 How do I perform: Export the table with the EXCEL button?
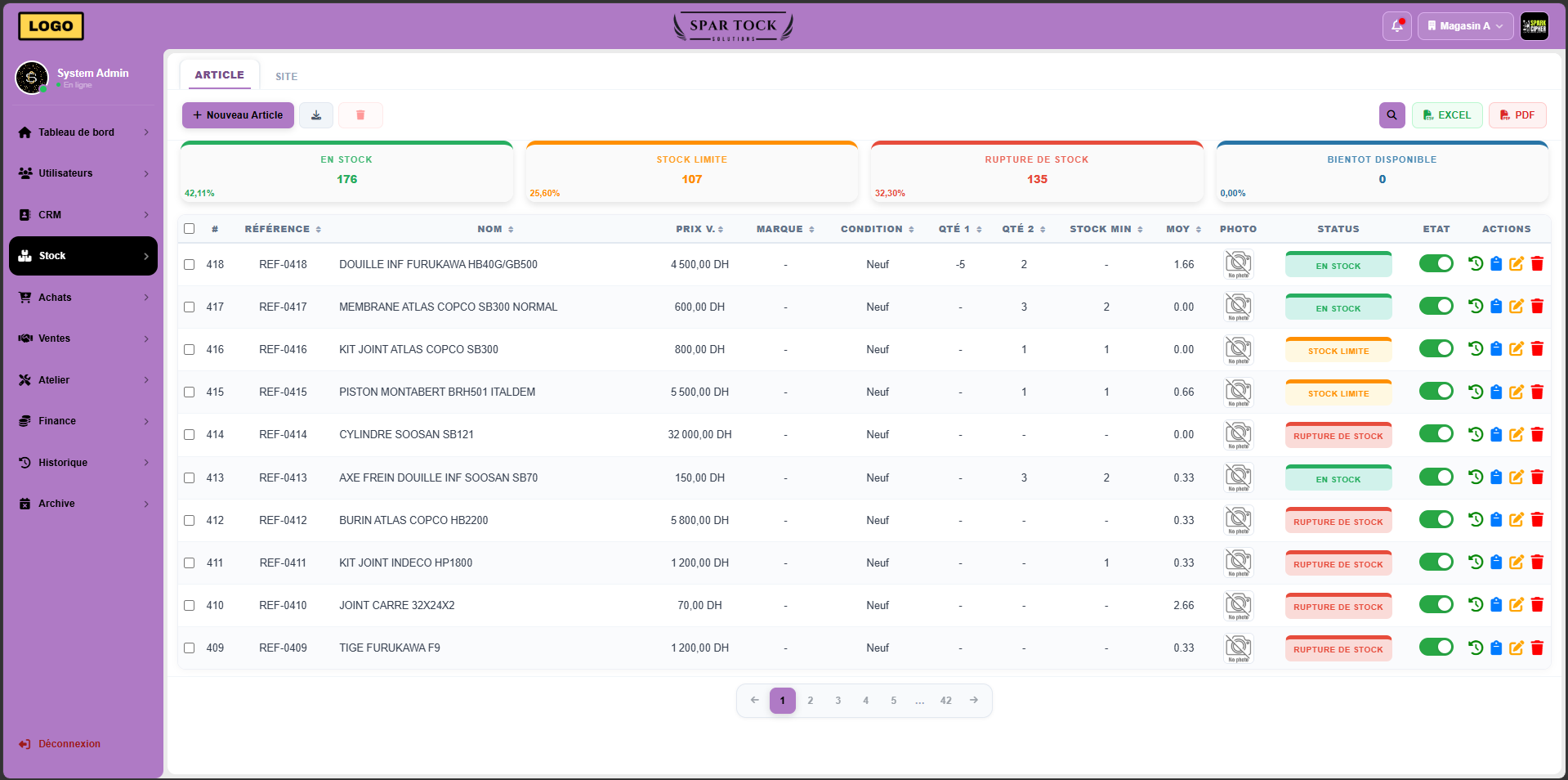(x=1446, y=115)
